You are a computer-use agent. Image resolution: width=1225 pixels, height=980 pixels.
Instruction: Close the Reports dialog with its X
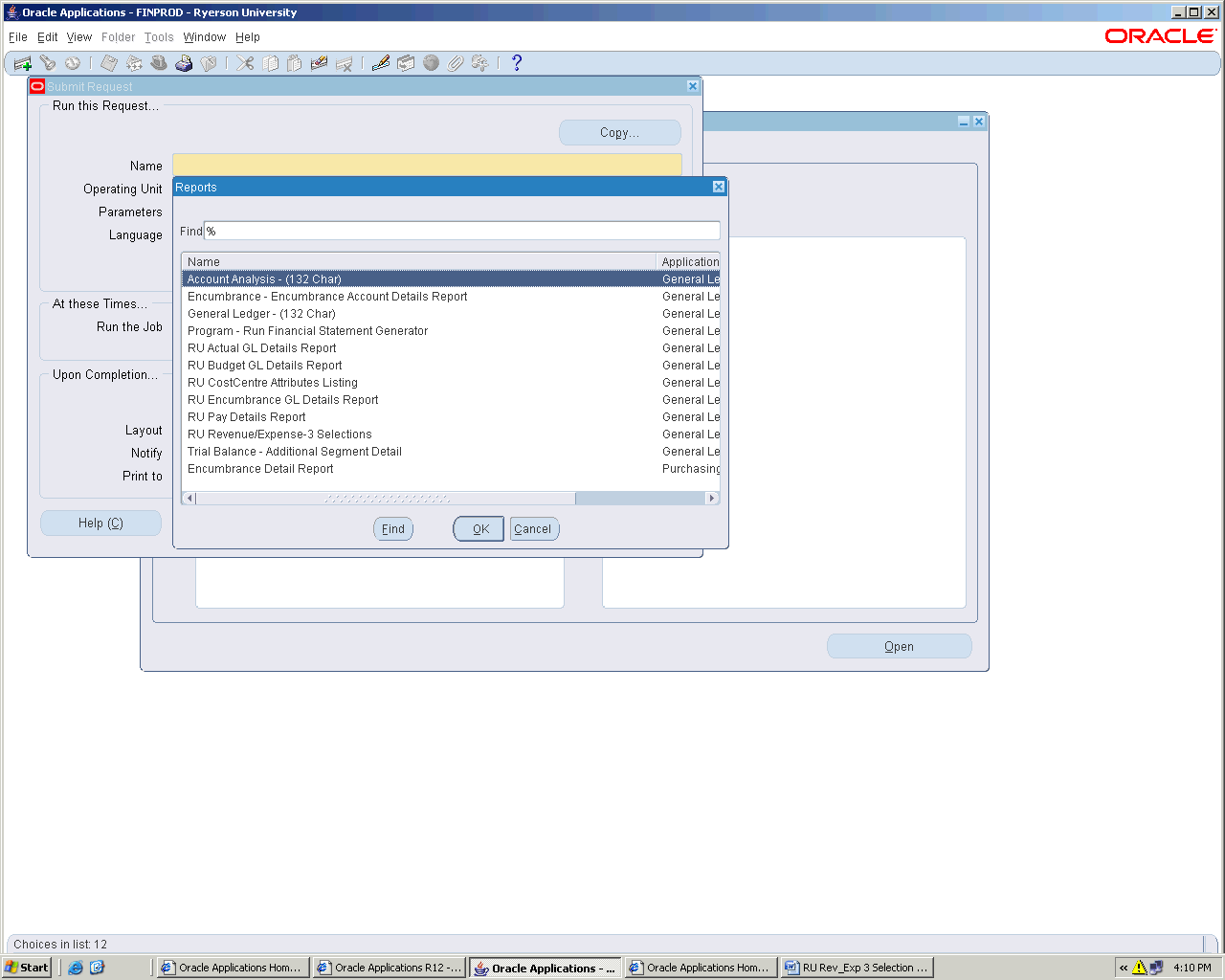click(x=718, y=187)
